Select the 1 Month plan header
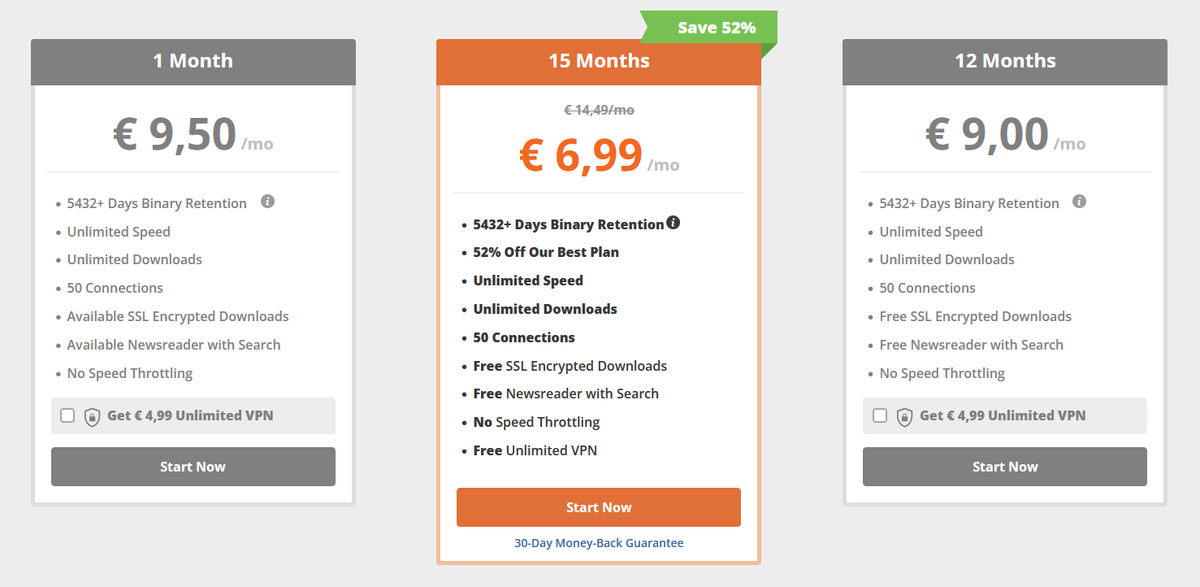1200x587 pixels. tap(193, 61)
